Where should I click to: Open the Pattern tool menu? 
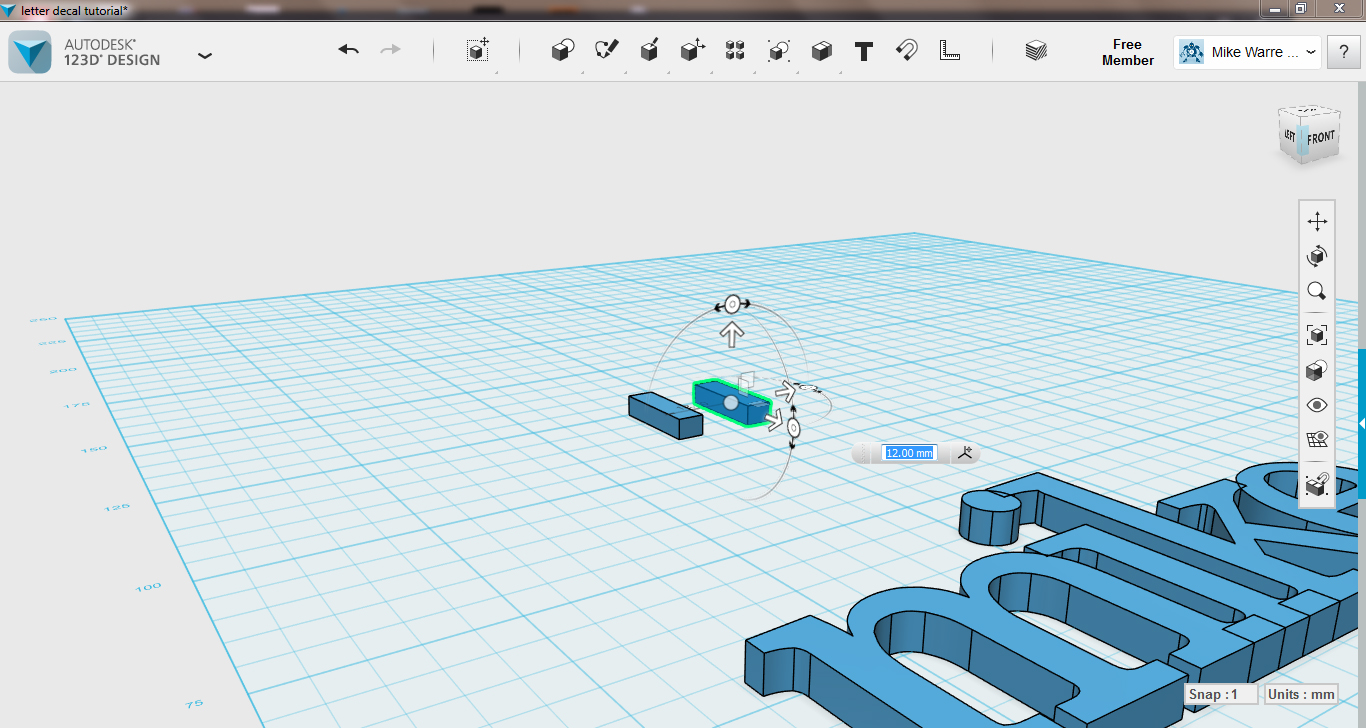[735, 51]
